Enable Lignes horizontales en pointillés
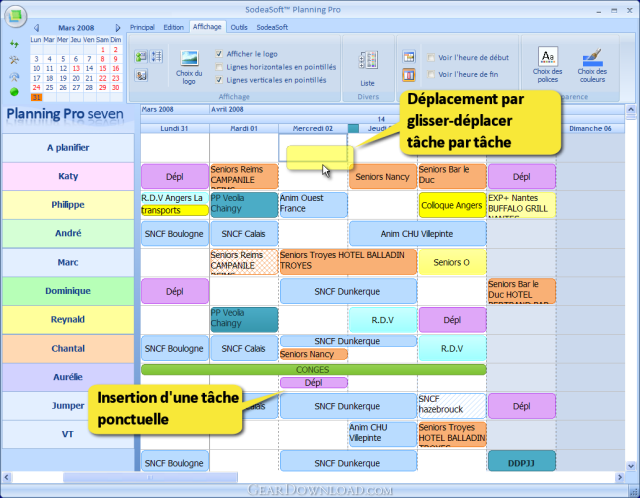This screenshot has height=498, width=640. coord(219,67)
